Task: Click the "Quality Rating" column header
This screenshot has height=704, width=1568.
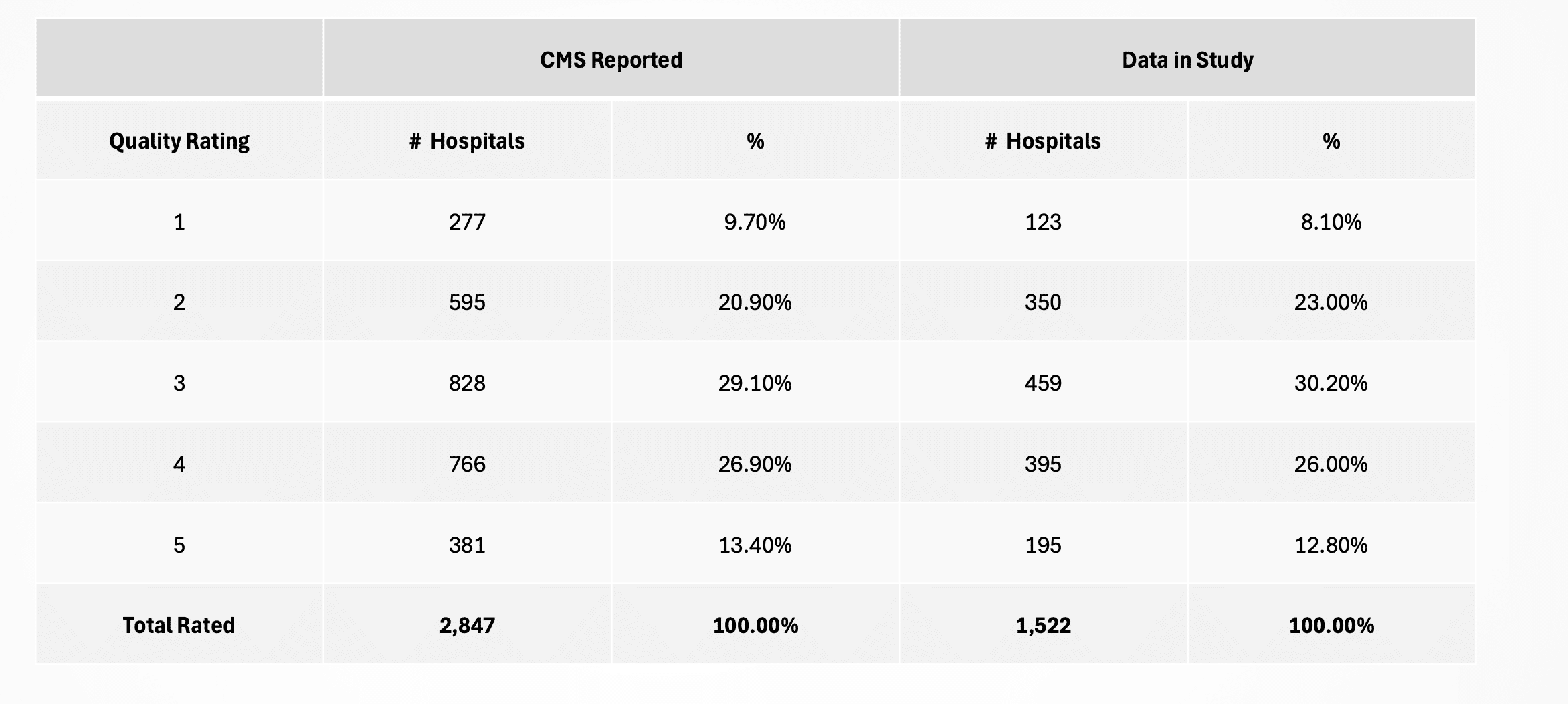Action: click(x=179, y=141)
